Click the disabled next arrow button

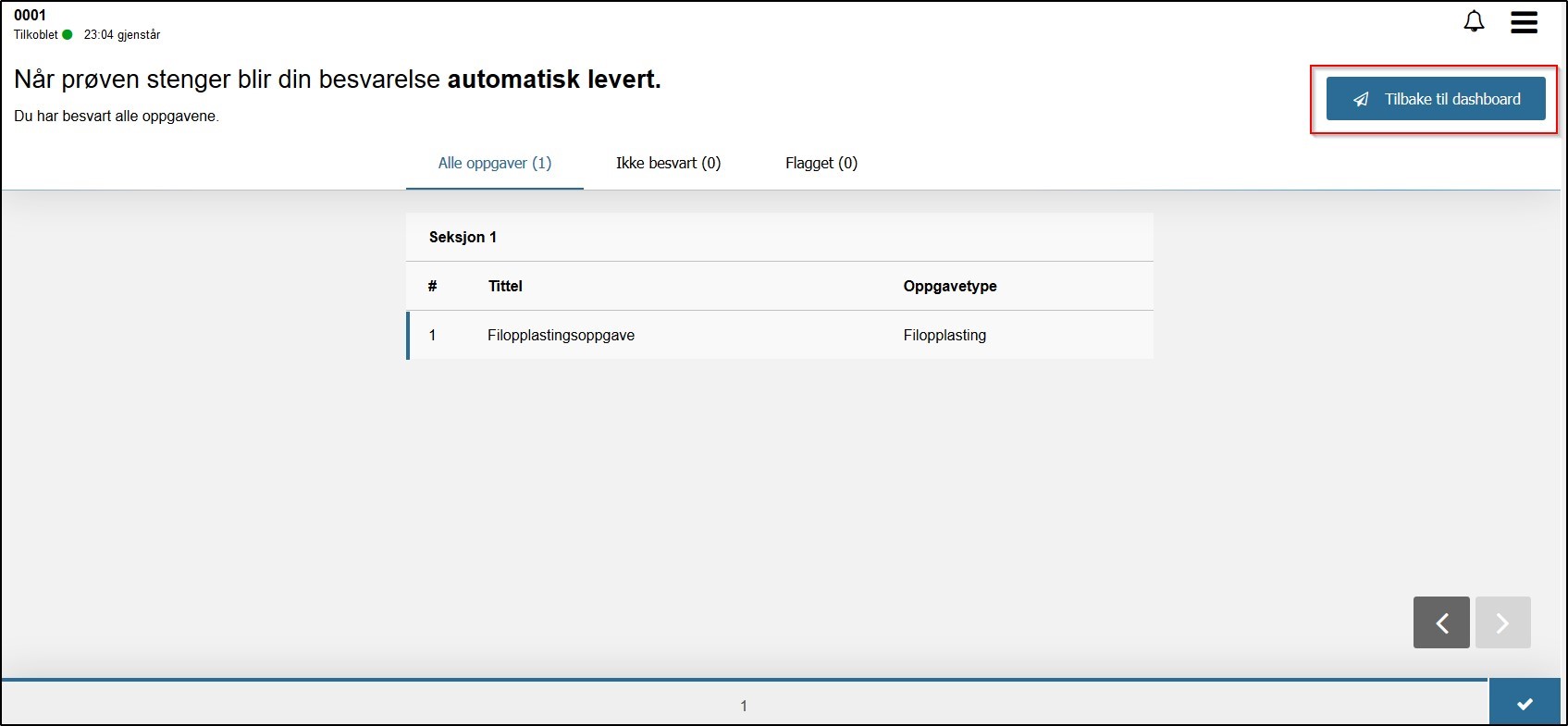point(1502,622)
